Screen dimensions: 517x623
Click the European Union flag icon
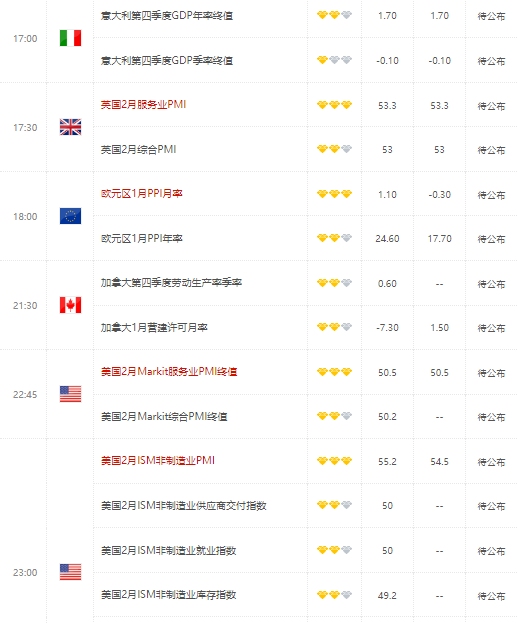pos(70,216)
